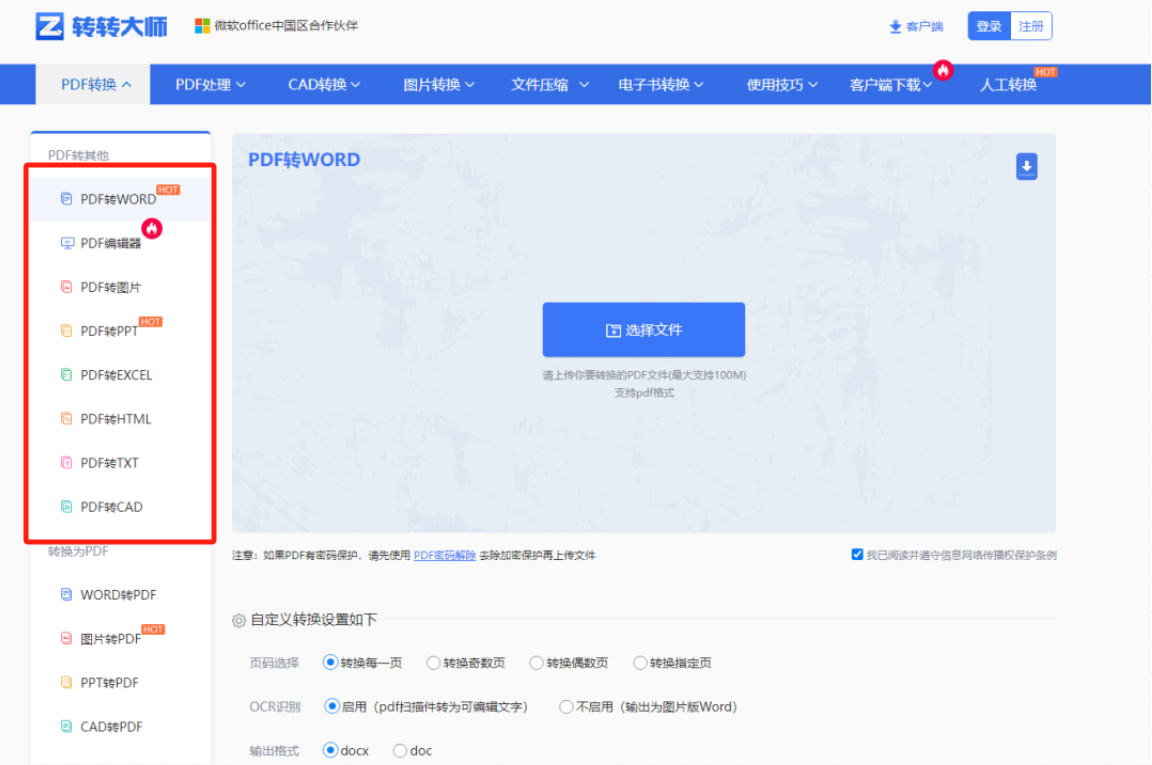This screenshot has width=1152, height=765.
Task: Click the flame badge next to PDF编辑器
Action: point(152,229)
